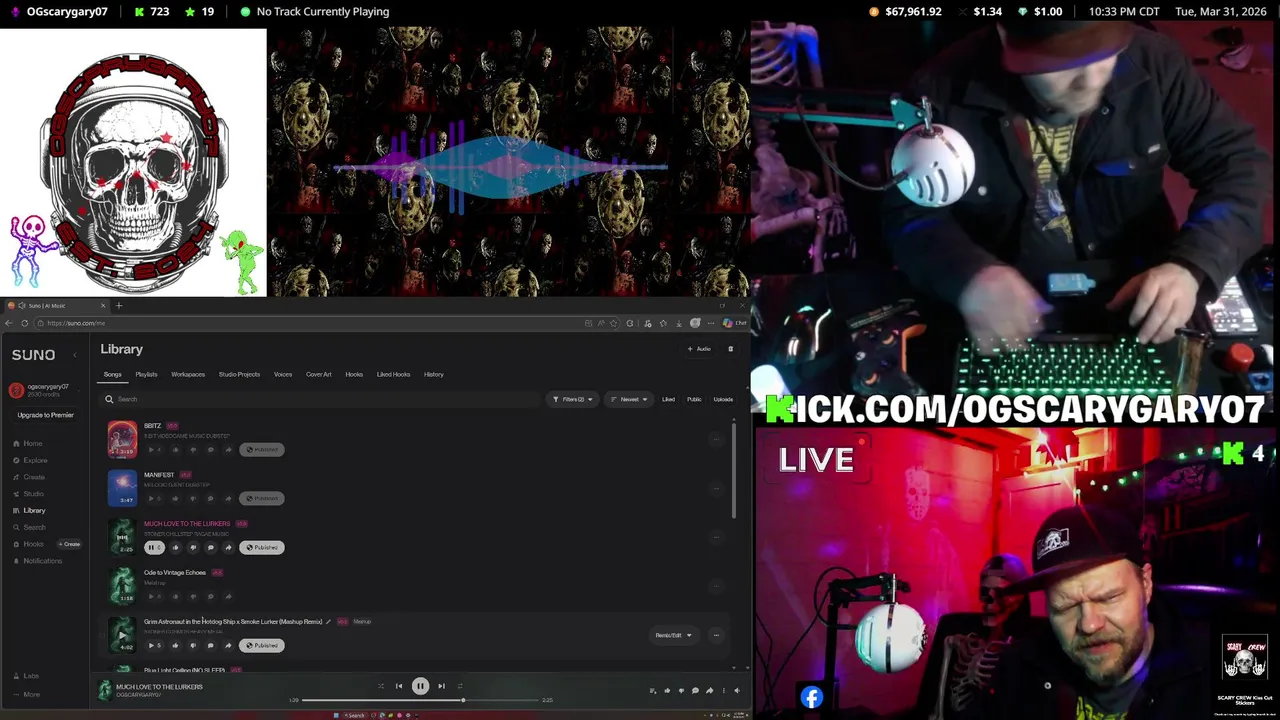Click Published on Grim Astronaut mashup

tap(262, 645)
